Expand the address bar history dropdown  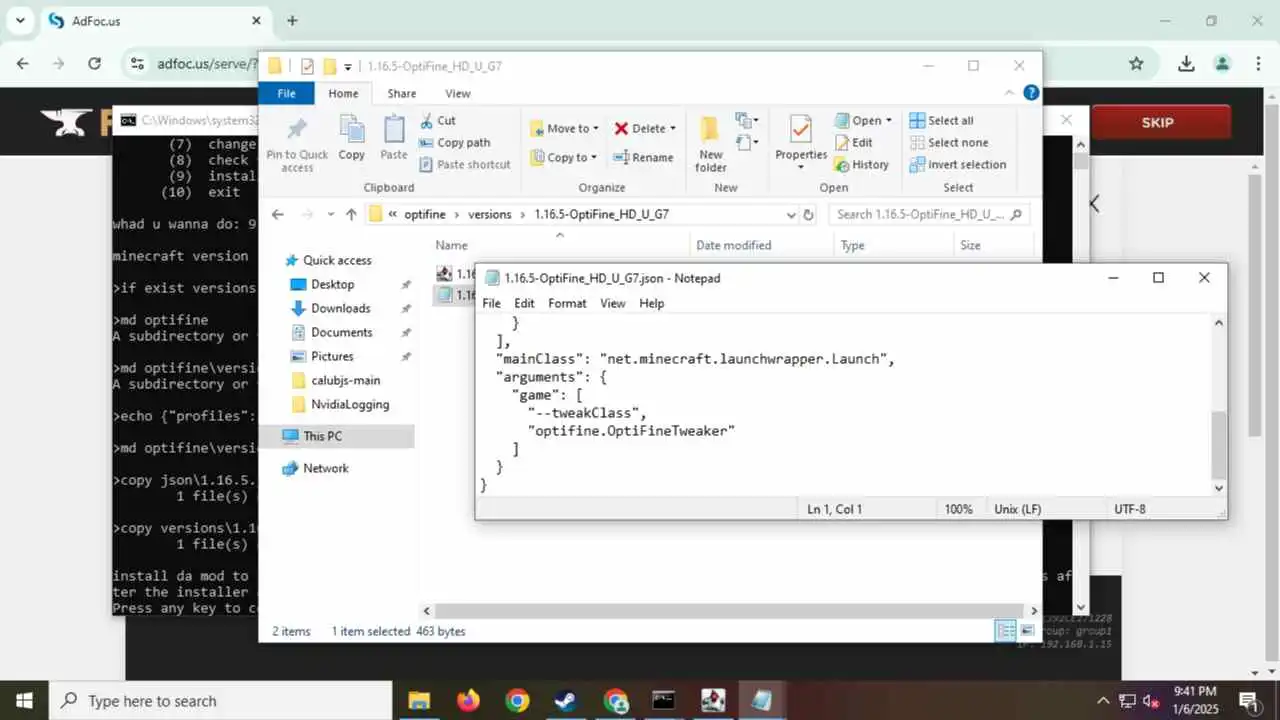[x=791, y=214]
